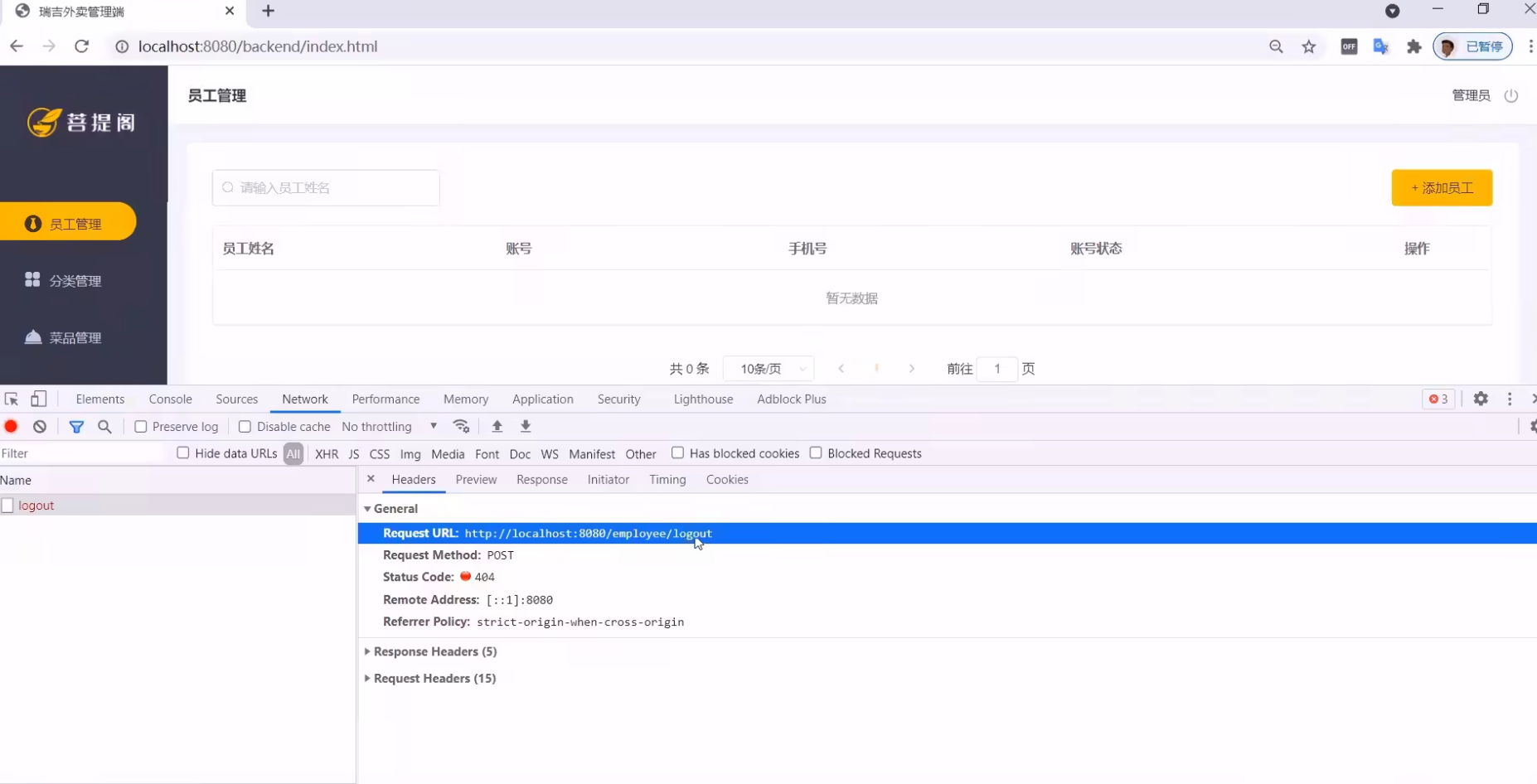
Task: Select 员工管理 in the sidebar
Action: 68,223
